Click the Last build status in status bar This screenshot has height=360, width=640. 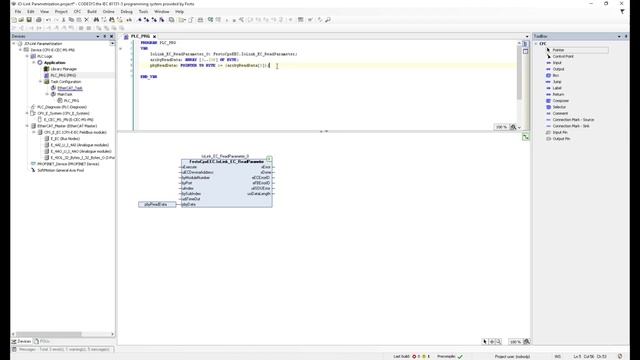pyautogui.click(x=411, y=356)
